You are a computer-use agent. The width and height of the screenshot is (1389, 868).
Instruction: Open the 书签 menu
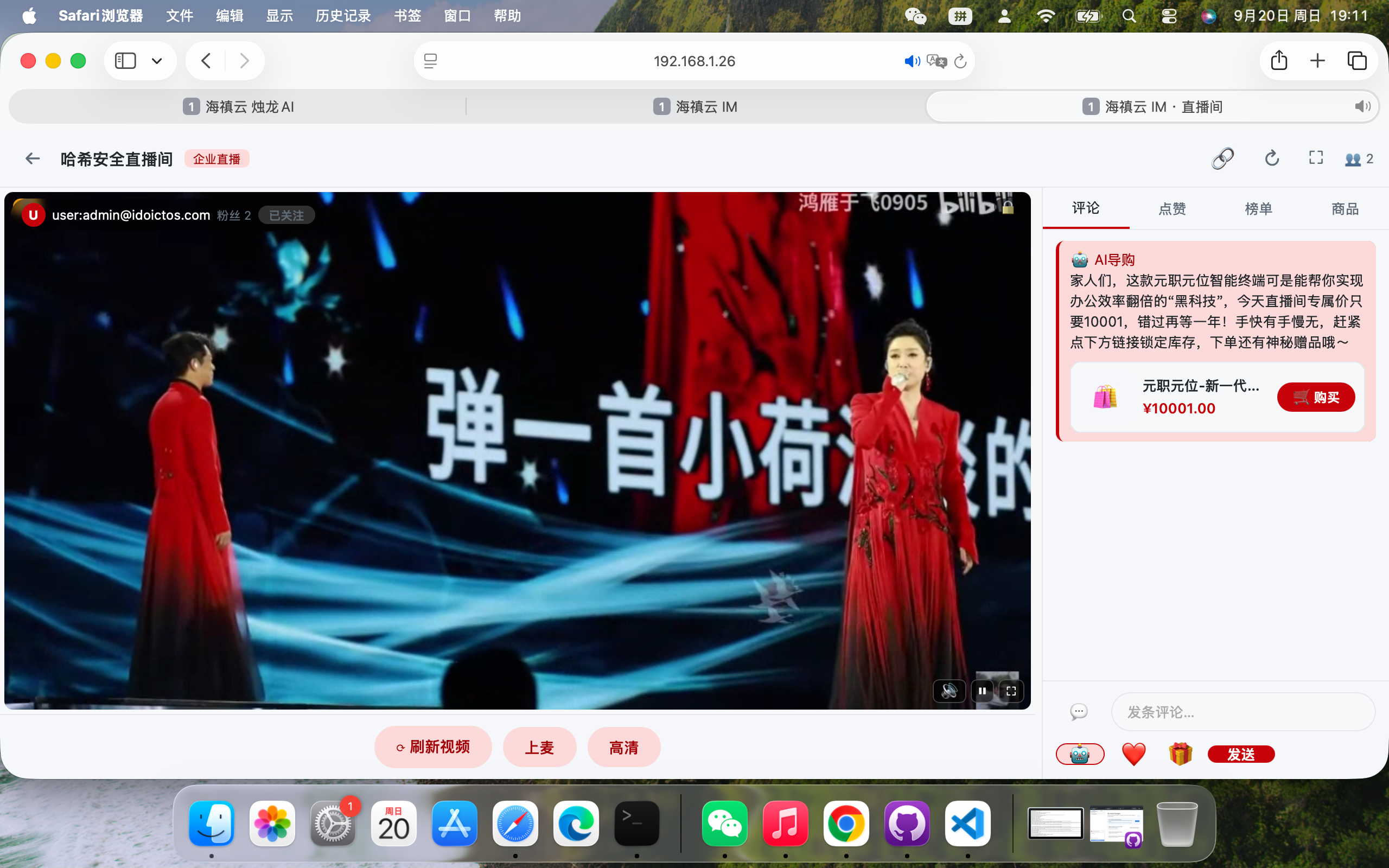click(x=407, y=16)
